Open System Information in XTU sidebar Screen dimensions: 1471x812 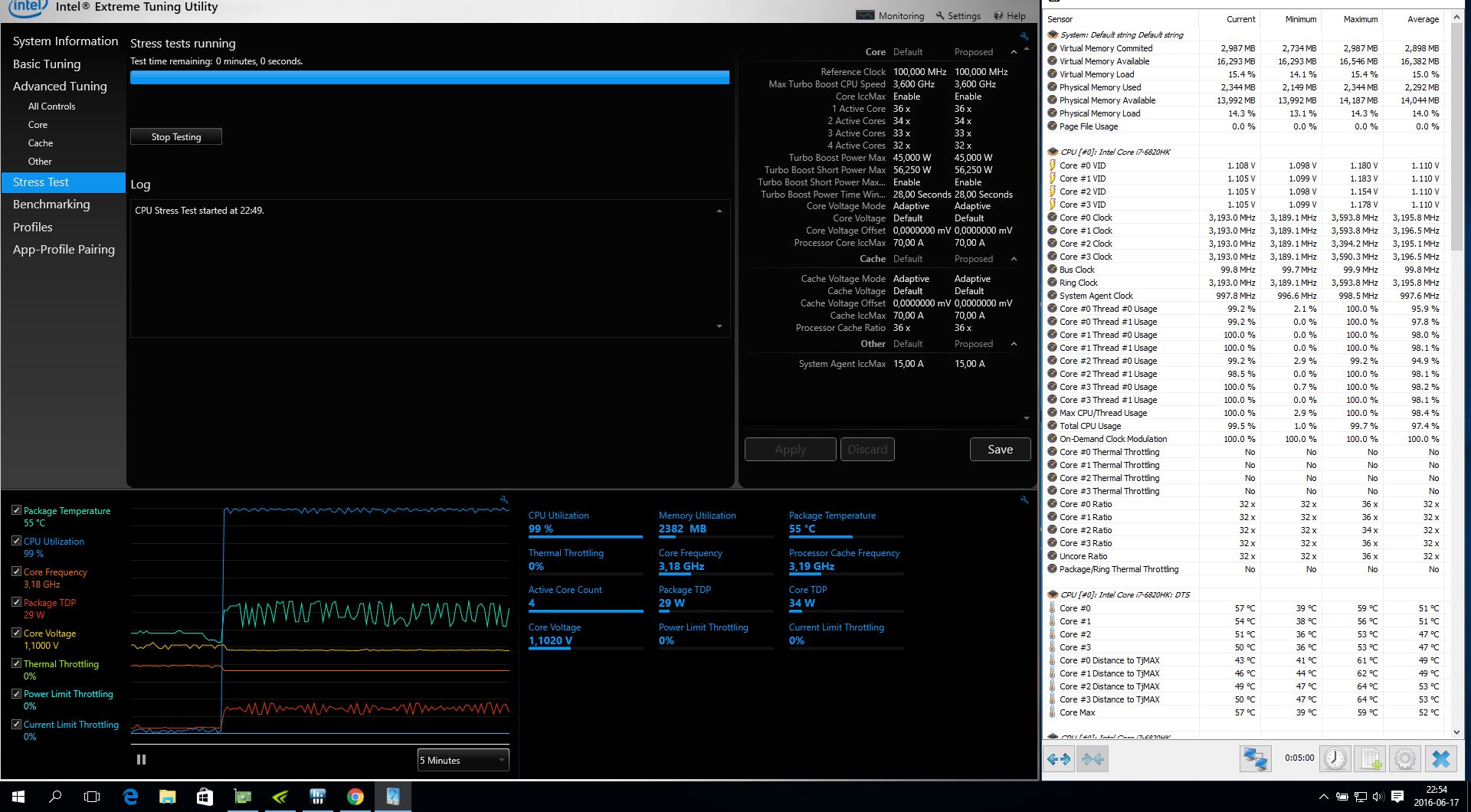(x=65, y=41)
